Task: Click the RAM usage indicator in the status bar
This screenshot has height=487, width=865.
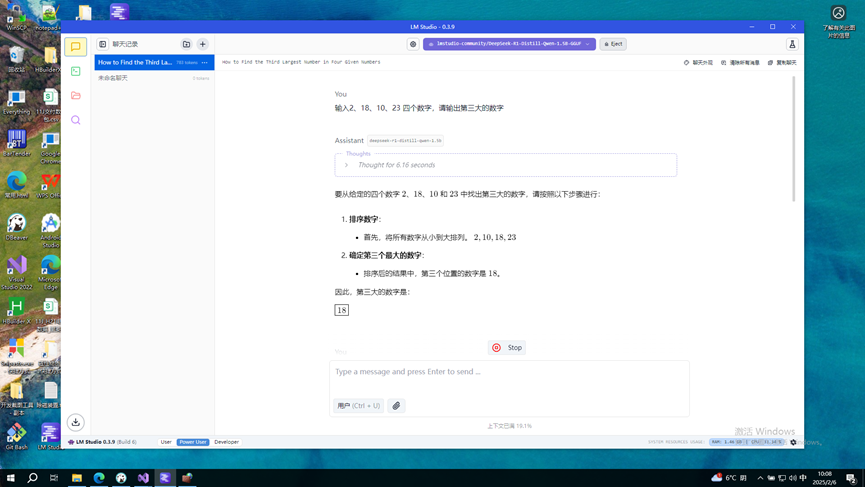Action: (x=727, y=442)
